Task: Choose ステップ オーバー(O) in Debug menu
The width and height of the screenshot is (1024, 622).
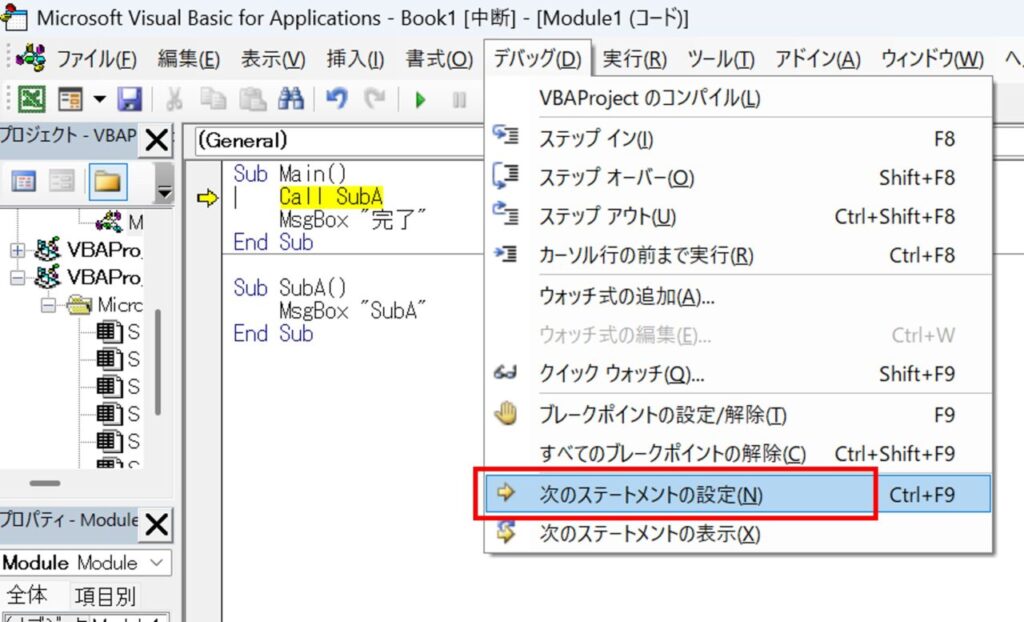Action: coord(738,178)
